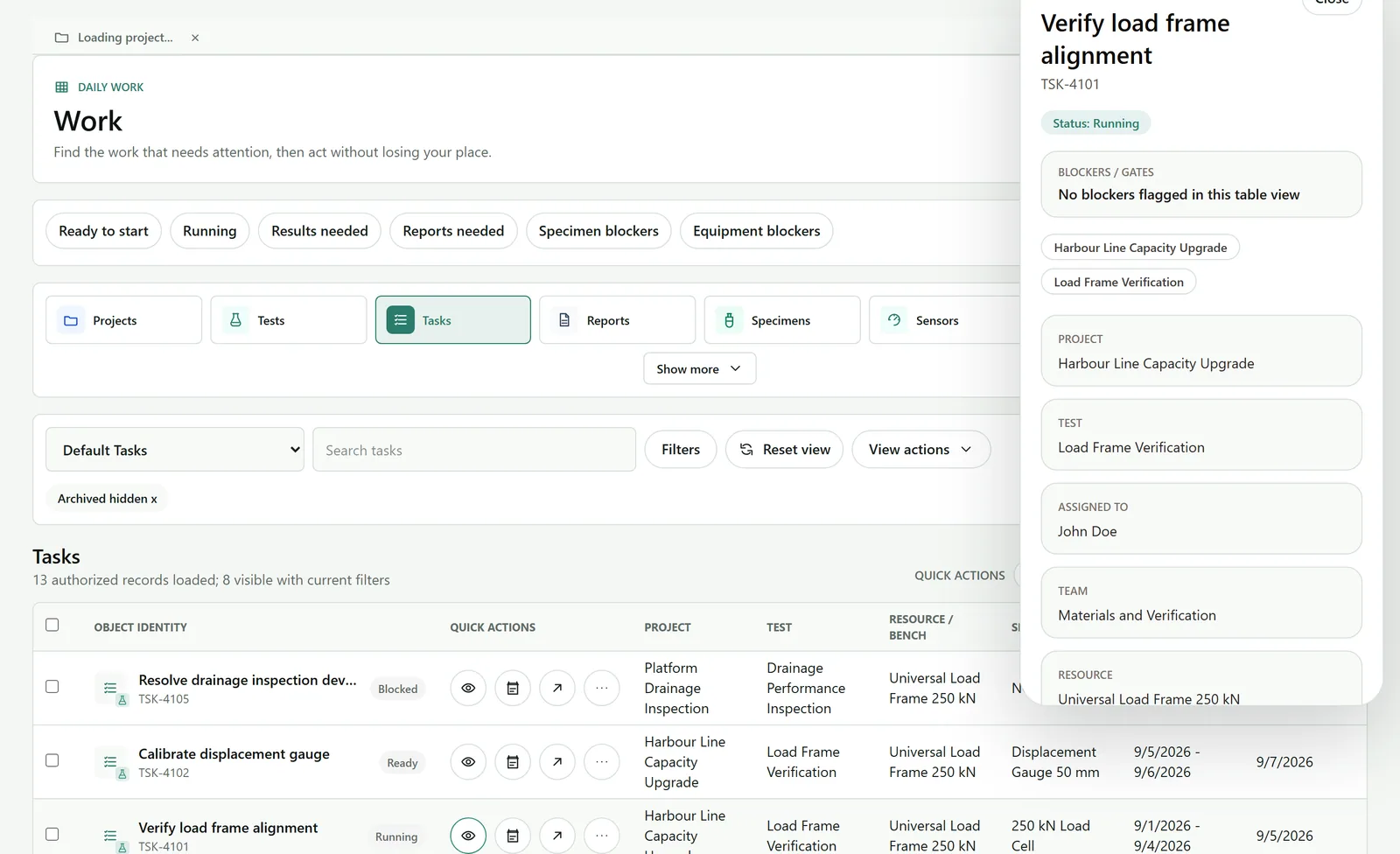Open calendar icon in TSK-4105 row
The width and height of the screenshot is (1400, 854).
coord(513,688)
